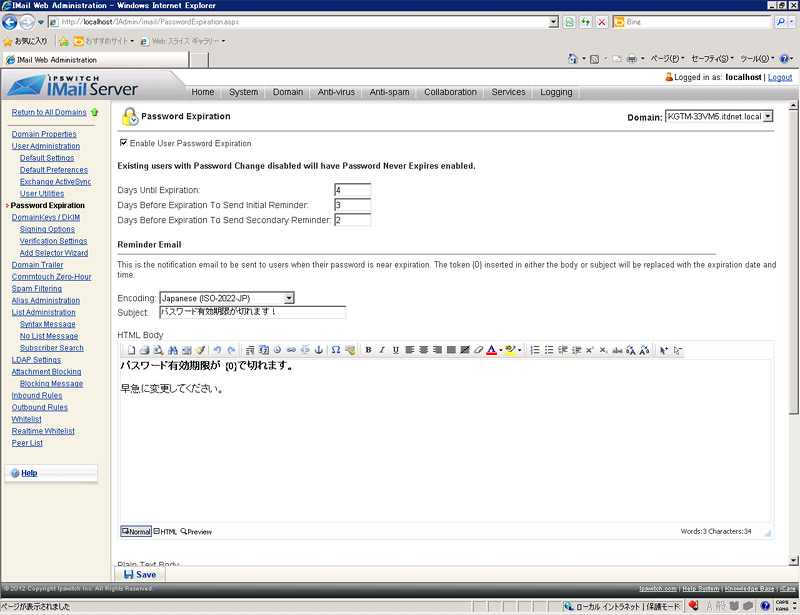Screen dimensions: 800x615
Task: Click the Undo arrow in editor toolbar
Action: (x=217, y=350)
